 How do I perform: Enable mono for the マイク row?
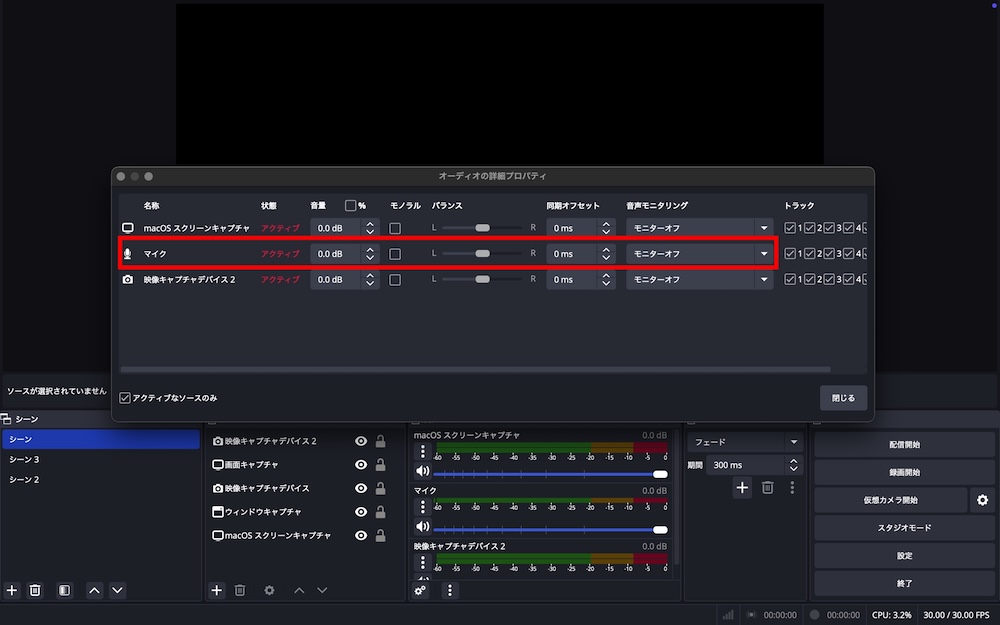(x=395, y=254)
